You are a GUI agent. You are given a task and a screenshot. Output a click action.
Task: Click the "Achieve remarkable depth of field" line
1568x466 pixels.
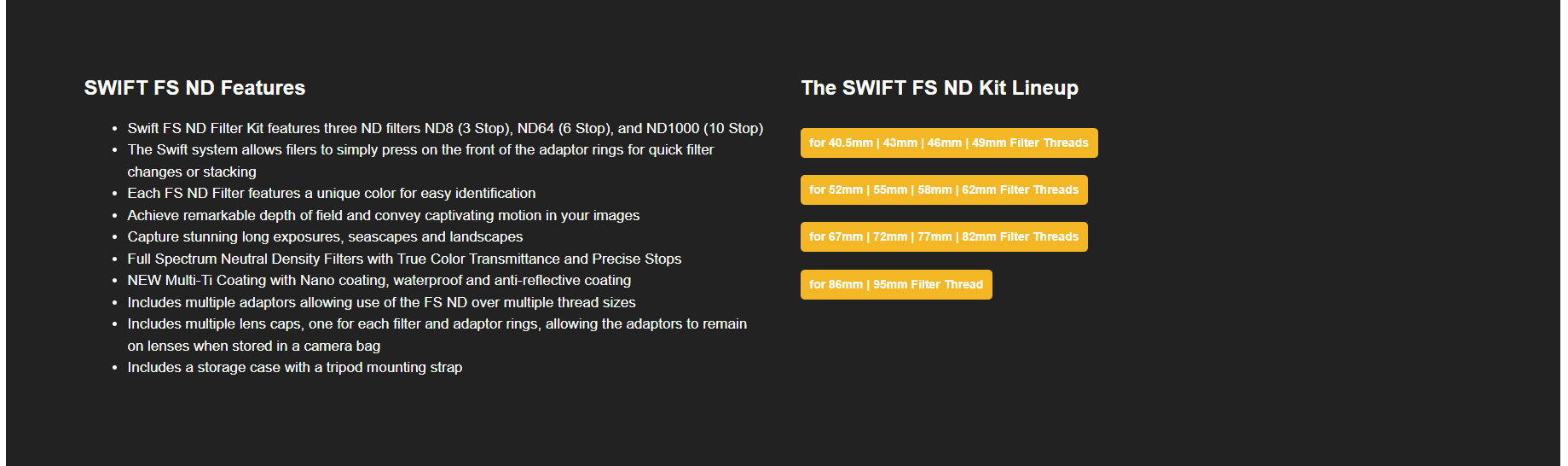[x=383, y=215]
